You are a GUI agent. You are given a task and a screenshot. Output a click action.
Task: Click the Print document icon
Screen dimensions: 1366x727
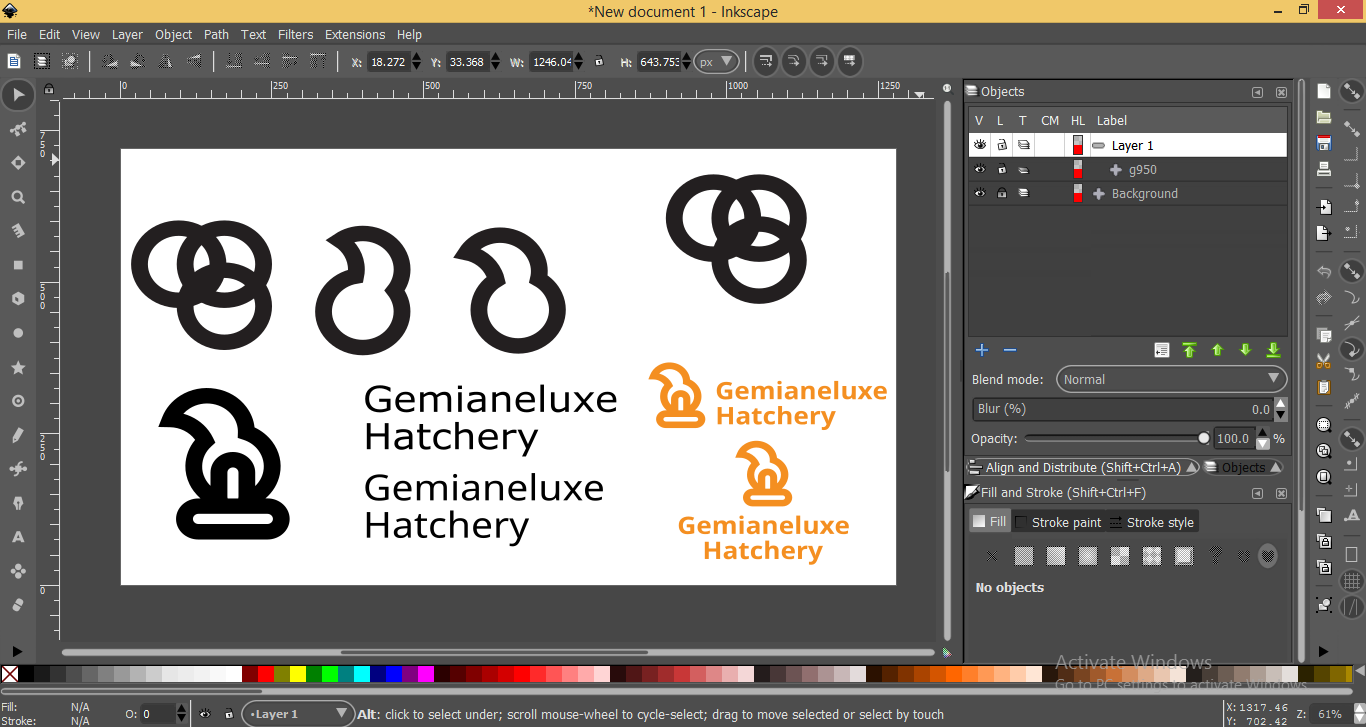click(1324, 169)
